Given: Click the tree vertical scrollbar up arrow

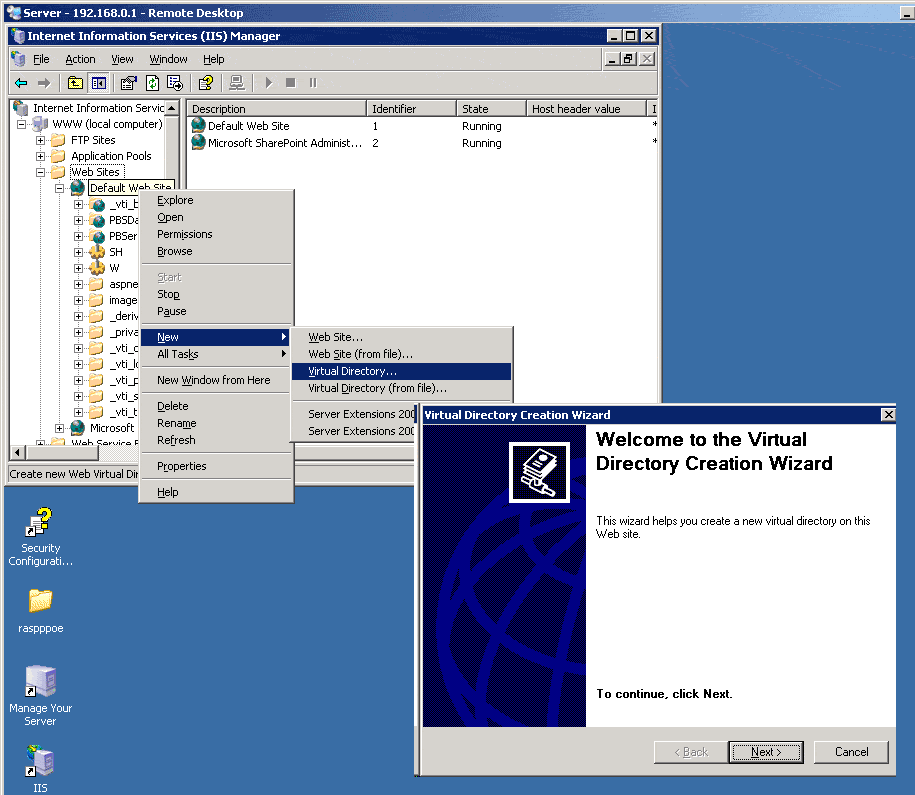Looking at the screenshot, I should point(172,108).
